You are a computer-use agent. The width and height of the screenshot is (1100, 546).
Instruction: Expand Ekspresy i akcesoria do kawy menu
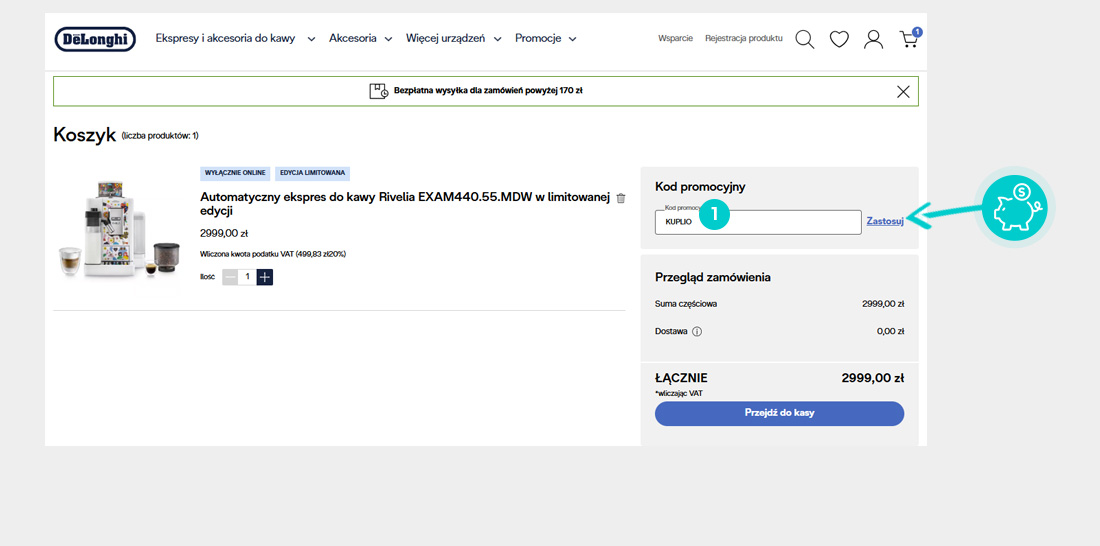click(x=235, y=39)
